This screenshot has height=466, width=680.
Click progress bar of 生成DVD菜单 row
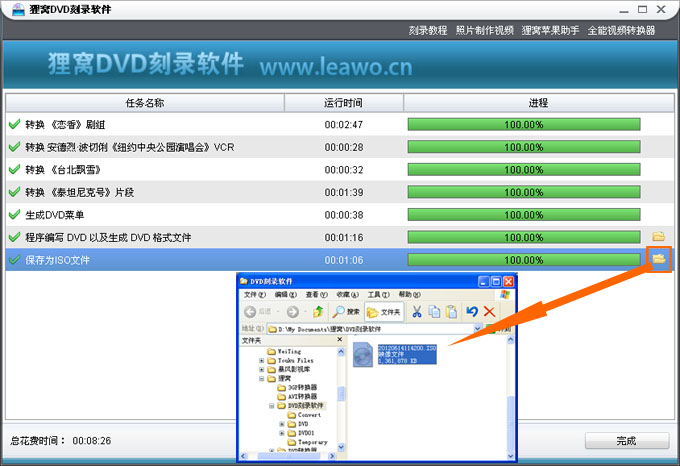pyautogui.click(x=524, y=215)
